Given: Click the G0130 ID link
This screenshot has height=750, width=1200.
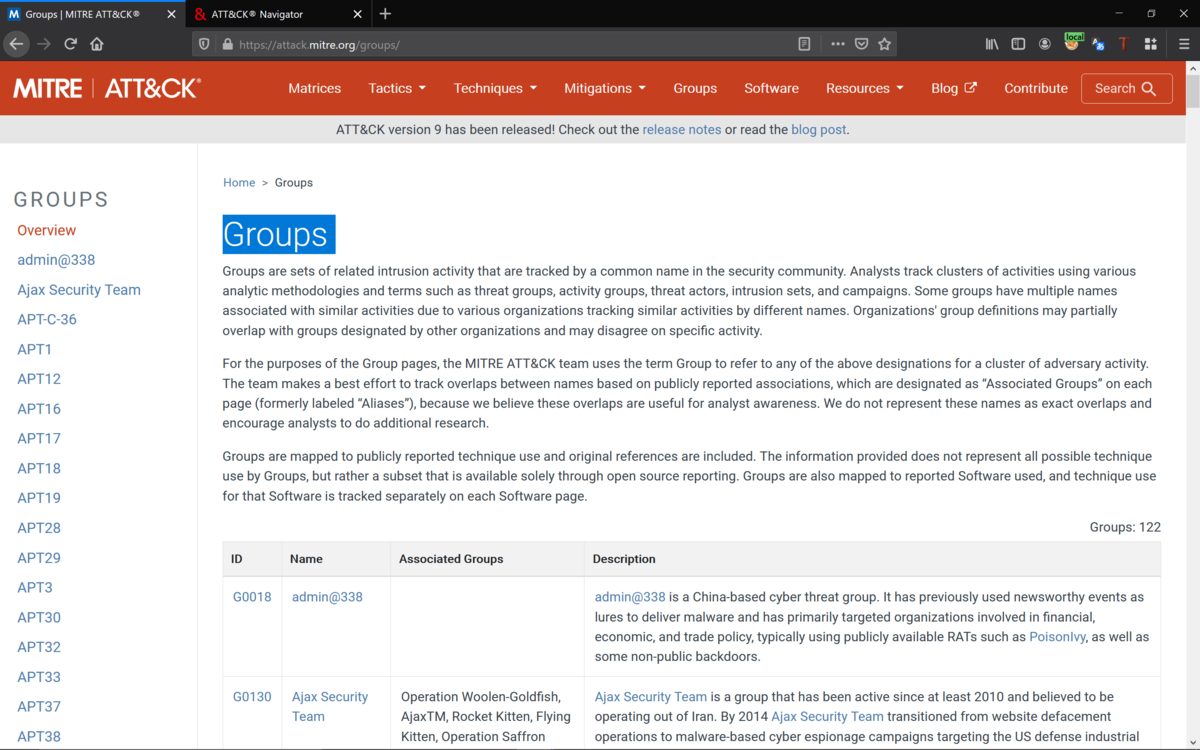Looking at the screenshot, I should (x=252, y=697).
